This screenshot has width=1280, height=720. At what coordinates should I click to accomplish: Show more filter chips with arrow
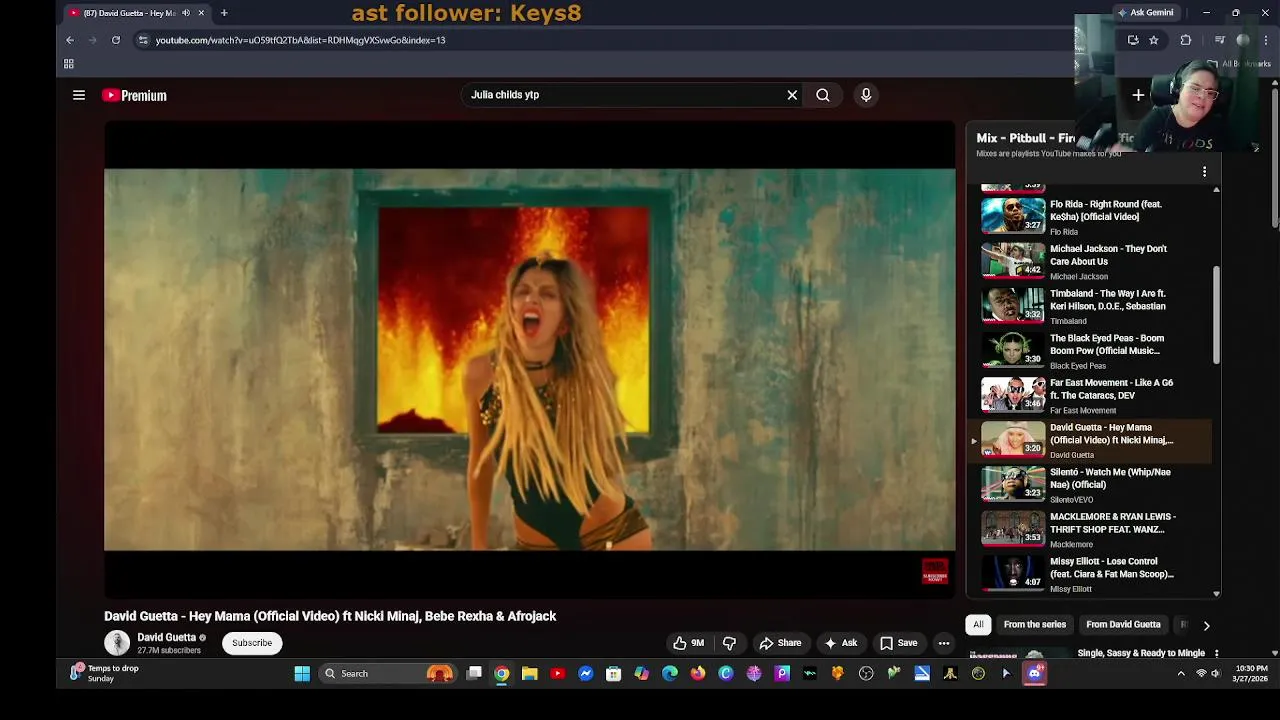point(1206,625)
